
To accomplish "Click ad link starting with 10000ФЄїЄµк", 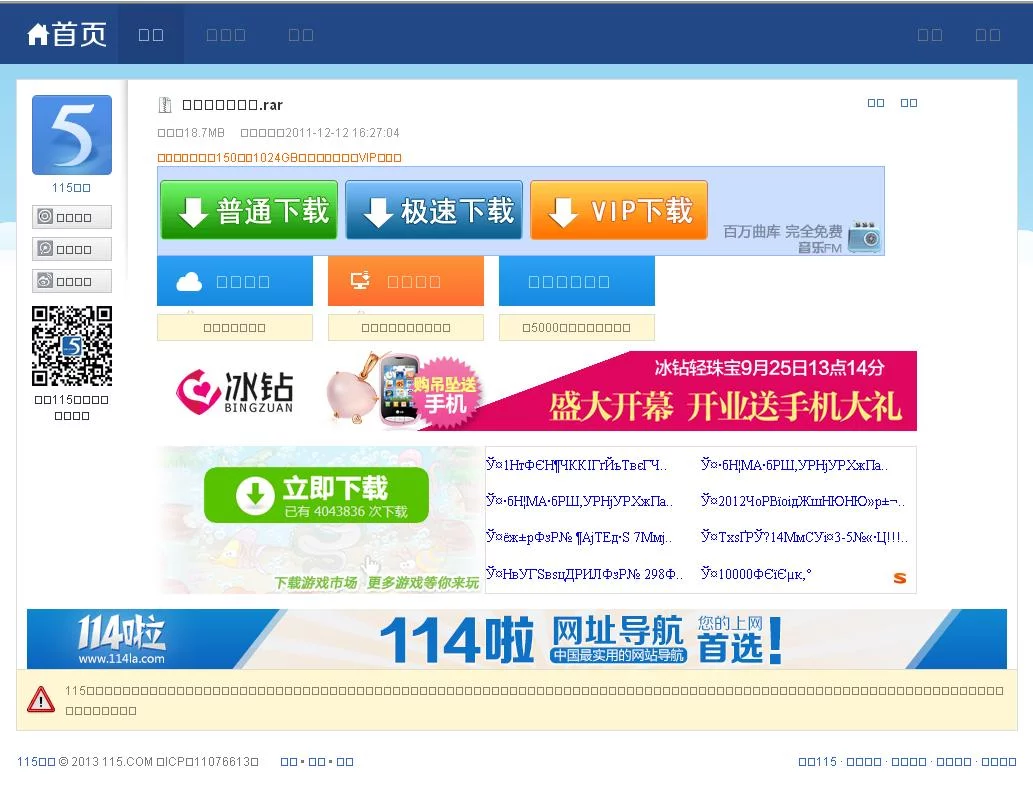I will pyautogui.click(x=756, y=574).
